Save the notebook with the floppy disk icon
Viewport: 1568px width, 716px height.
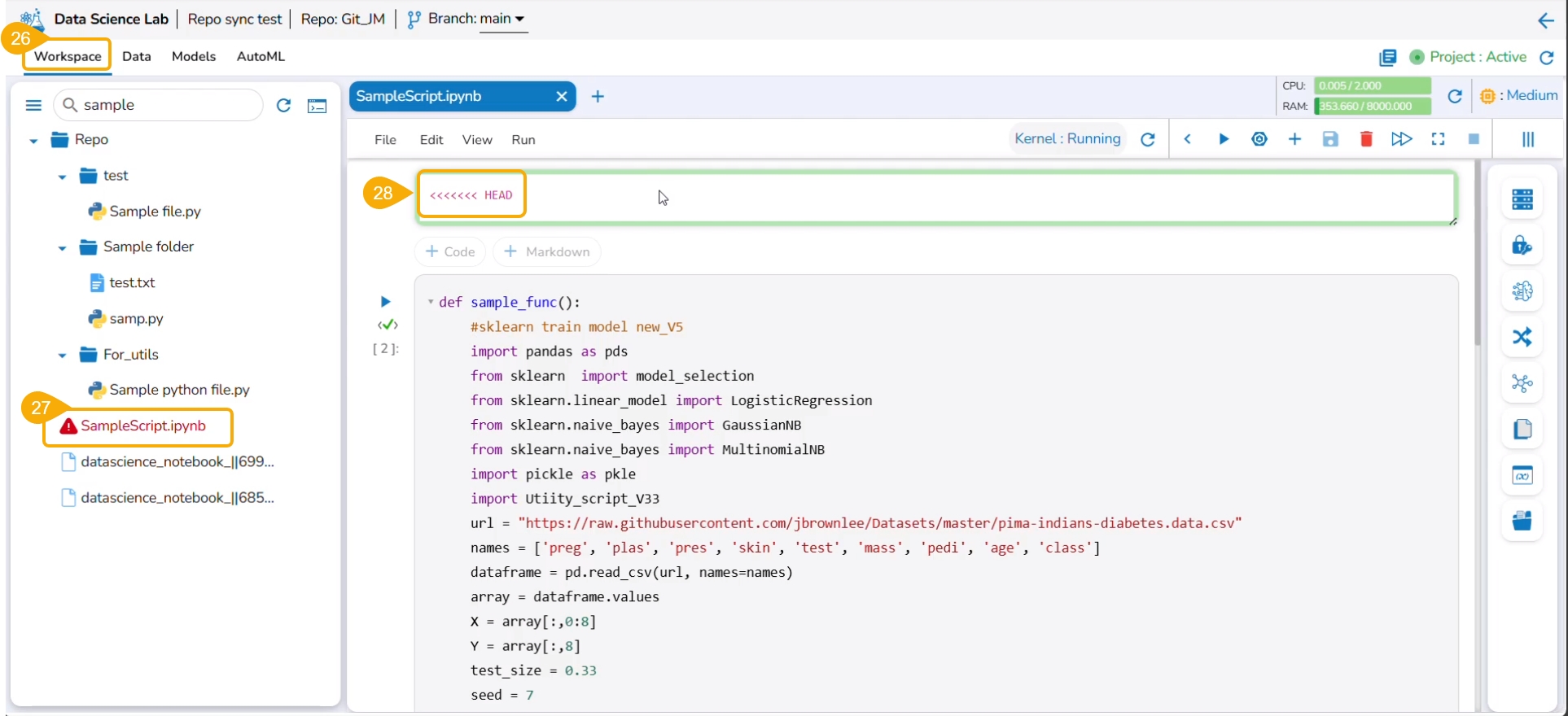[1330, 139]
